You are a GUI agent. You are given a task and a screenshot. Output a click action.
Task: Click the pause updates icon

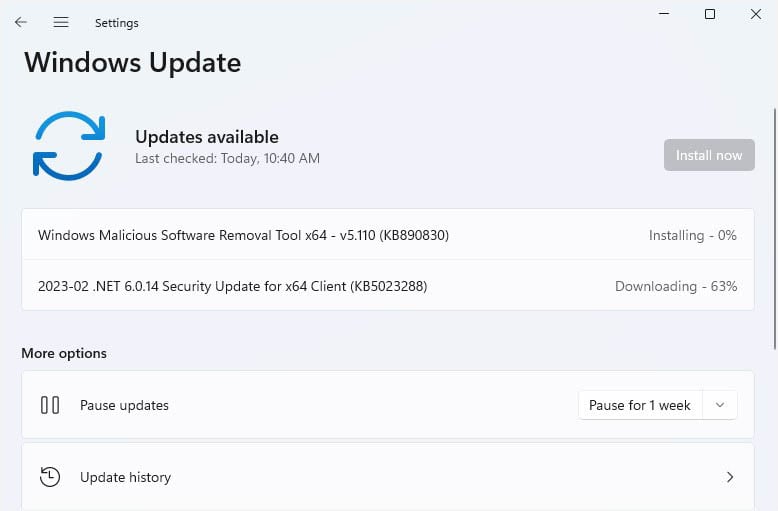pos(50,405)
